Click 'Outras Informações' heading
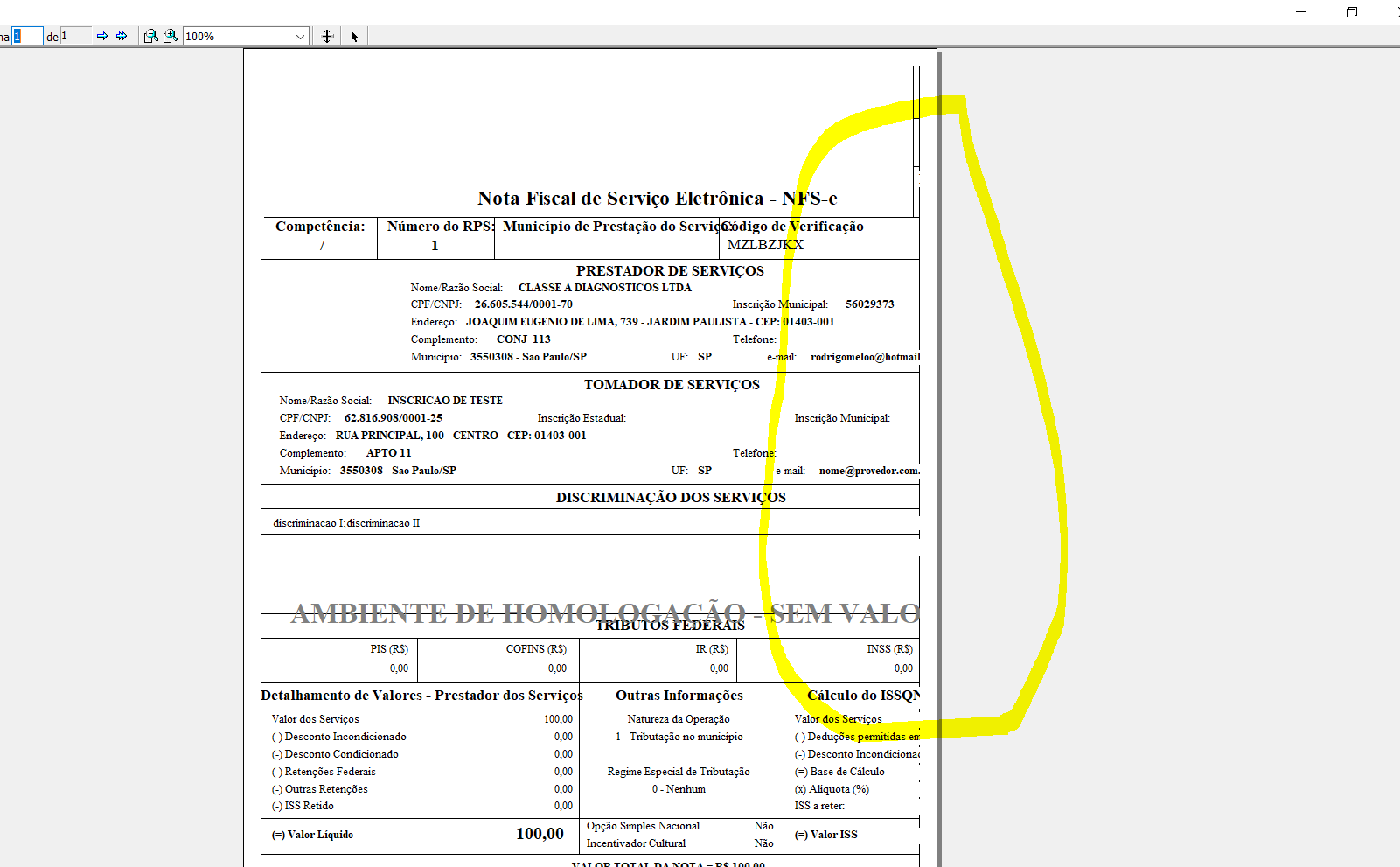Viewport: 1400px width, 867px height. tap(679, 696)
